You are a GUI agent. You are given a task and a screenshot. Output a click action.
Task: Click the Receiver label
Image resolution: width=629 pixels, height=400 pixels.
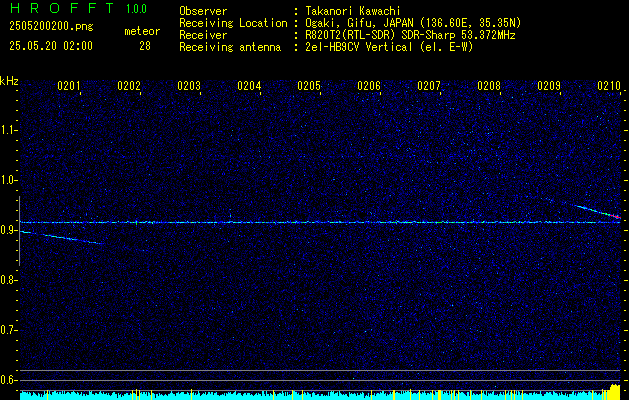[x=203, y=35]
